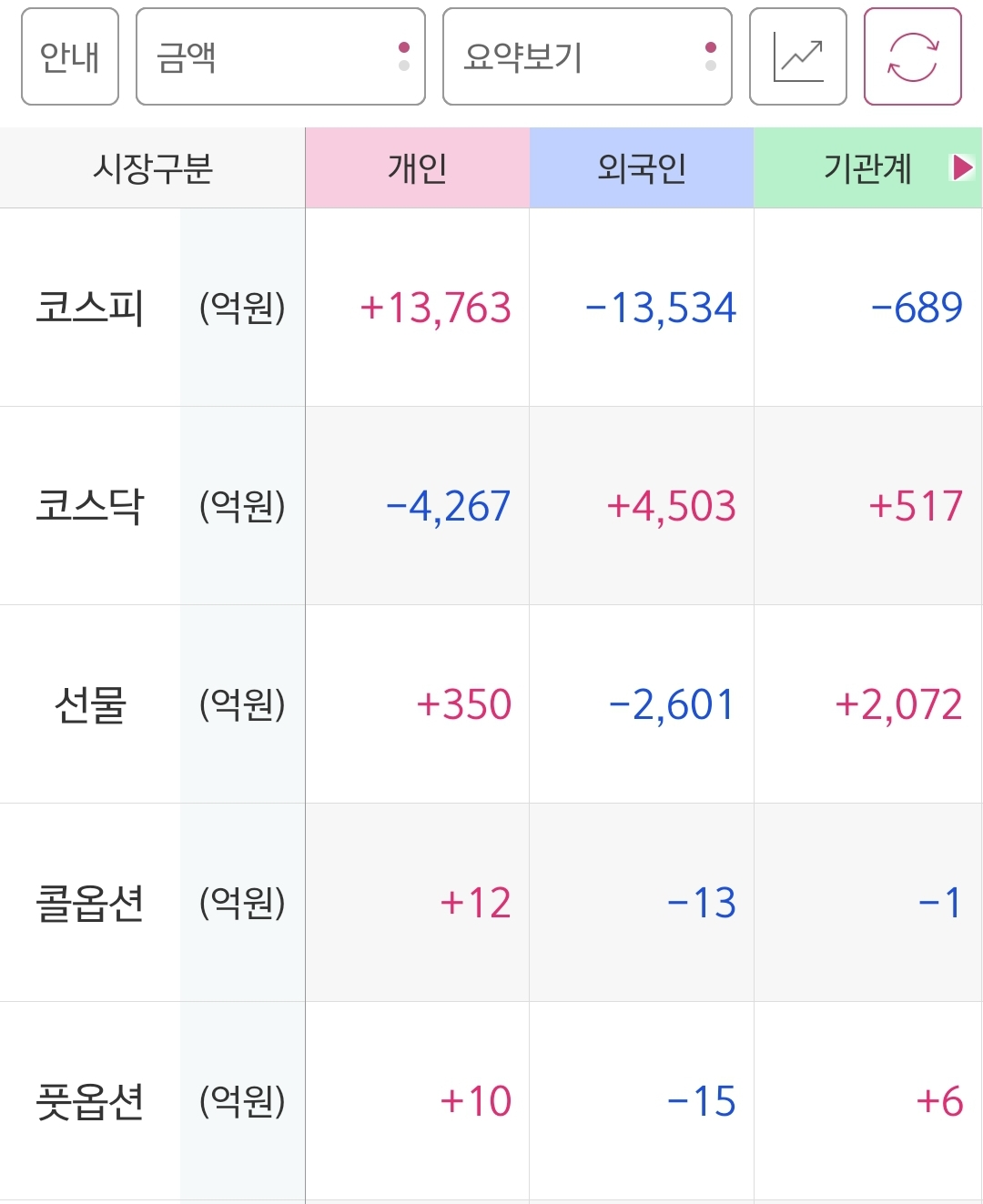The height and width of the screenshot is (1204, 983).
Task: Select the 기관계 column header
Action: 867,168
